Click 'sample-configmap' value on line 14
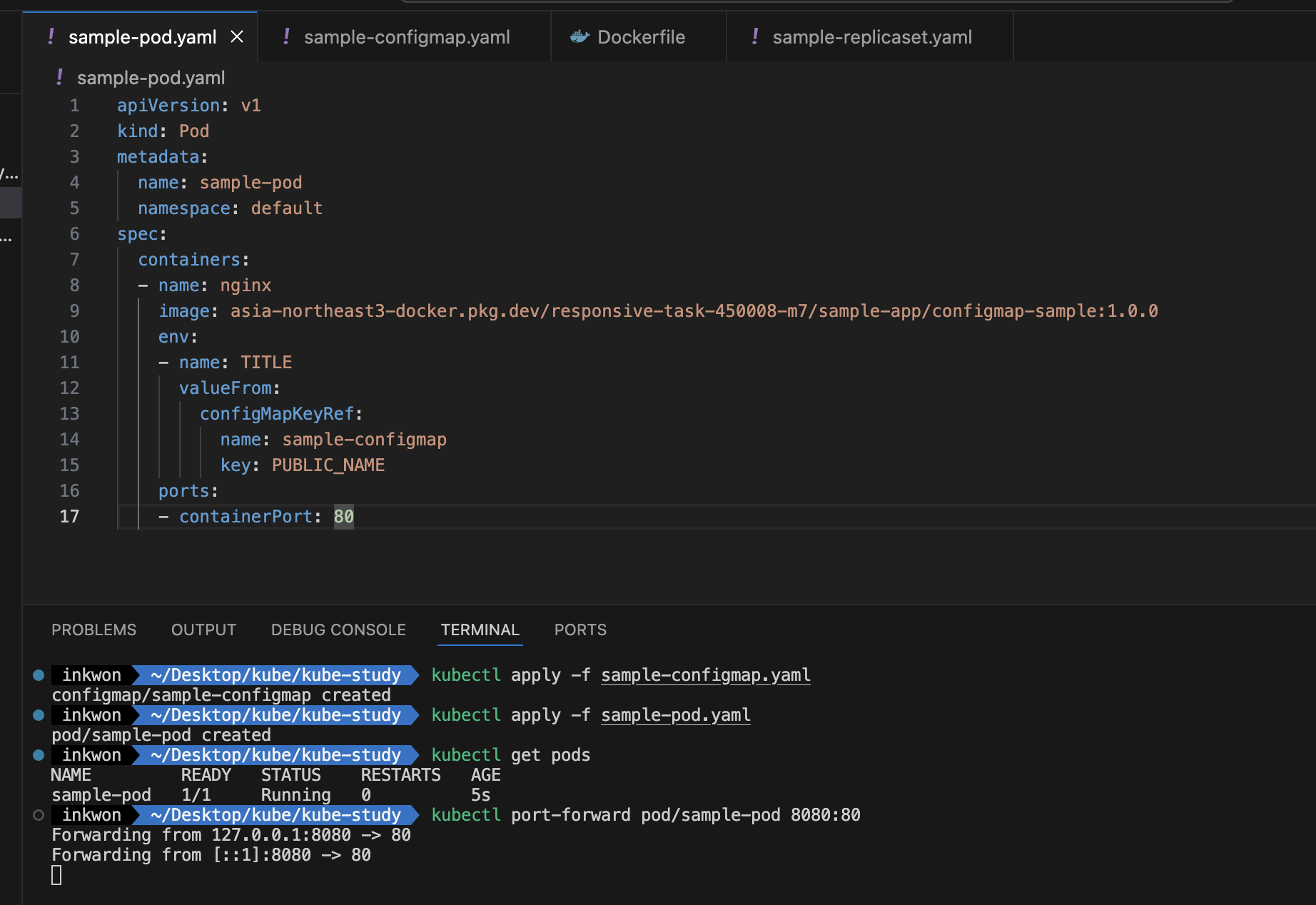The image size is (1316, 905). [x=364, y=440]
